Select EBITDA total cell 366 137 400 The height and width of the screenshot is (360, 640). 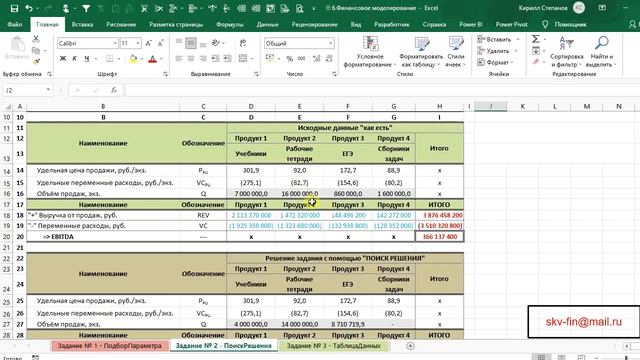[x=439, y=237]
